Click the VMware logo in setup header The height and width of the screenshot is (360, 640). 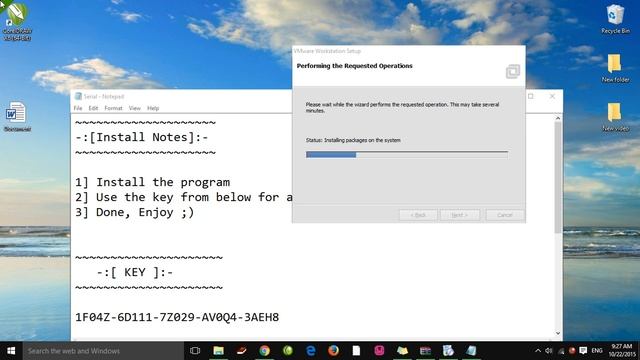click(x=513, y=71)
